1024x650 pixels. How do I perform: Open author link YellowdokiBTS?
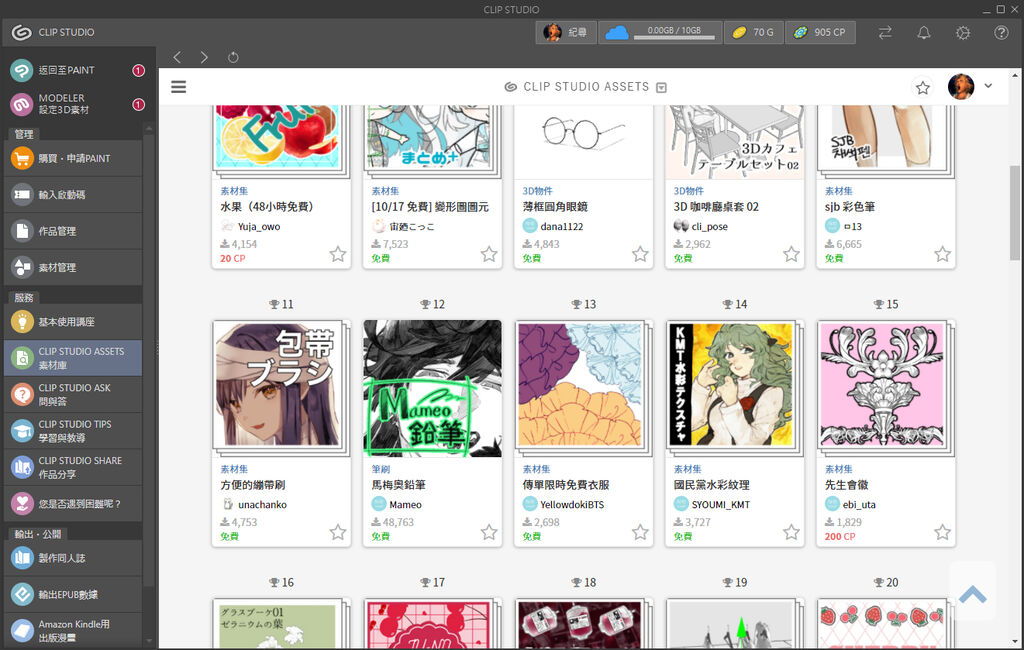pyautogui.click(x=572, y=504)
